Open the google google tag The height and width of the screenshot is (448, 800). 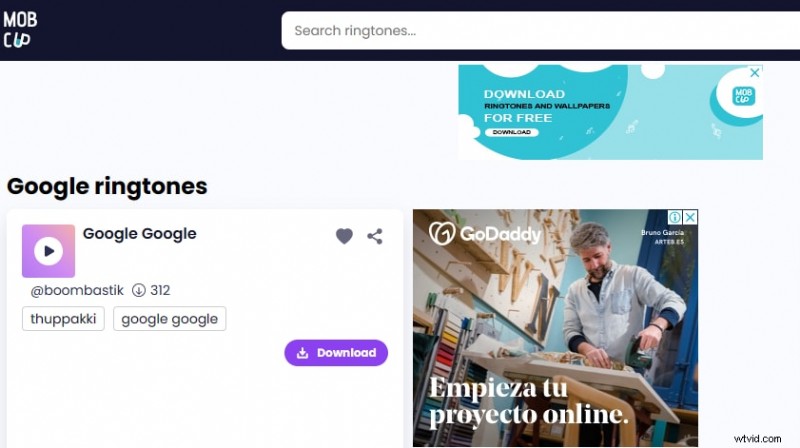[169, 319]
